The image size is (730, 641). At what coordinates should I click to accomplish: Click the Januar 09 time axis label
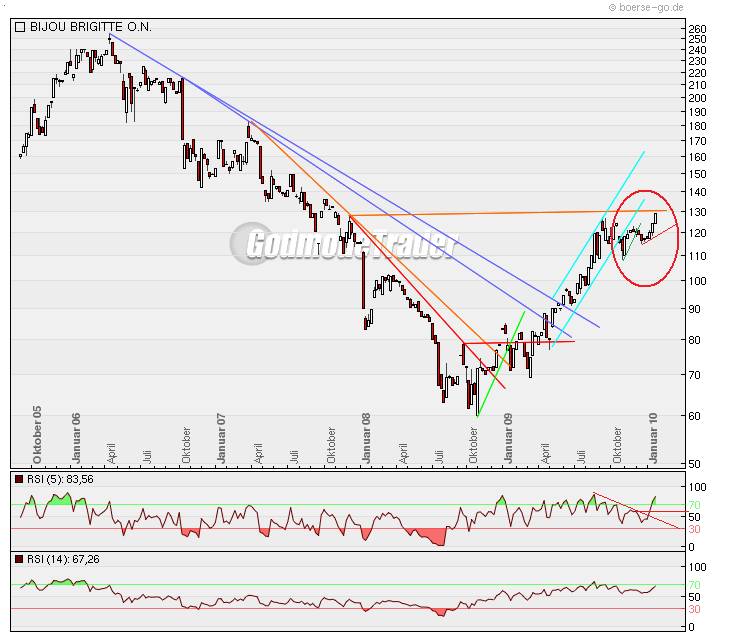coord(507,438)
